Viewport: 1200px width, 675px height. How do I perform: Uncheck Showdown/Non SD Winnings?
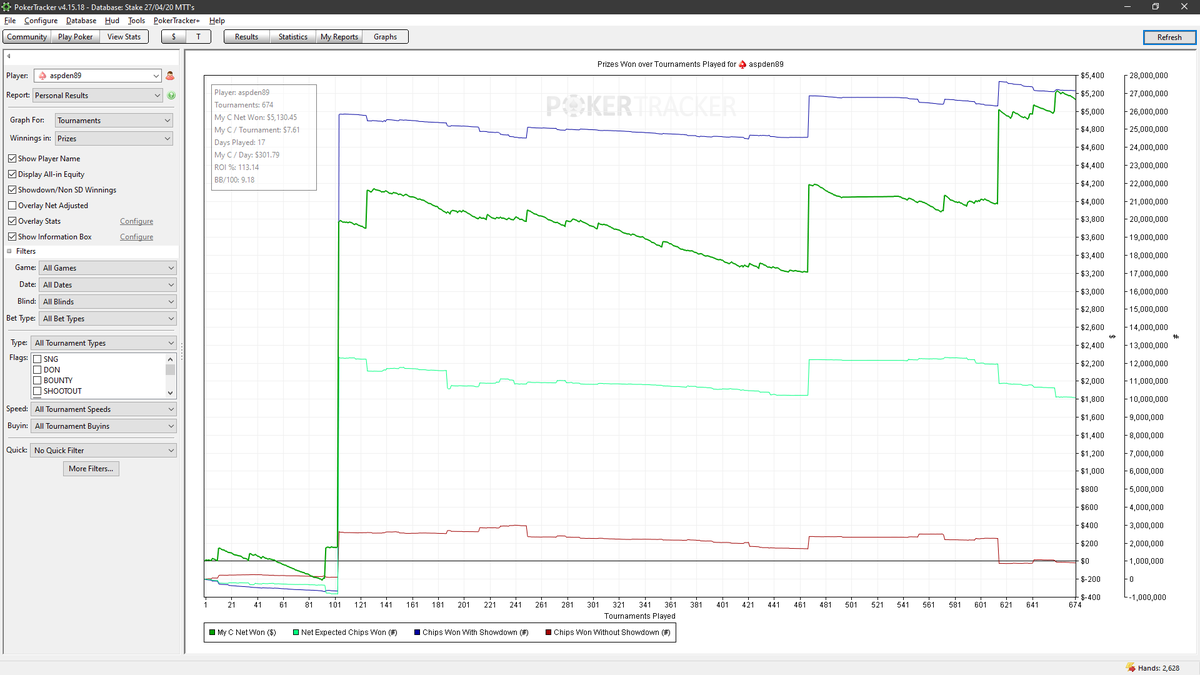click(x=12, y=190)
